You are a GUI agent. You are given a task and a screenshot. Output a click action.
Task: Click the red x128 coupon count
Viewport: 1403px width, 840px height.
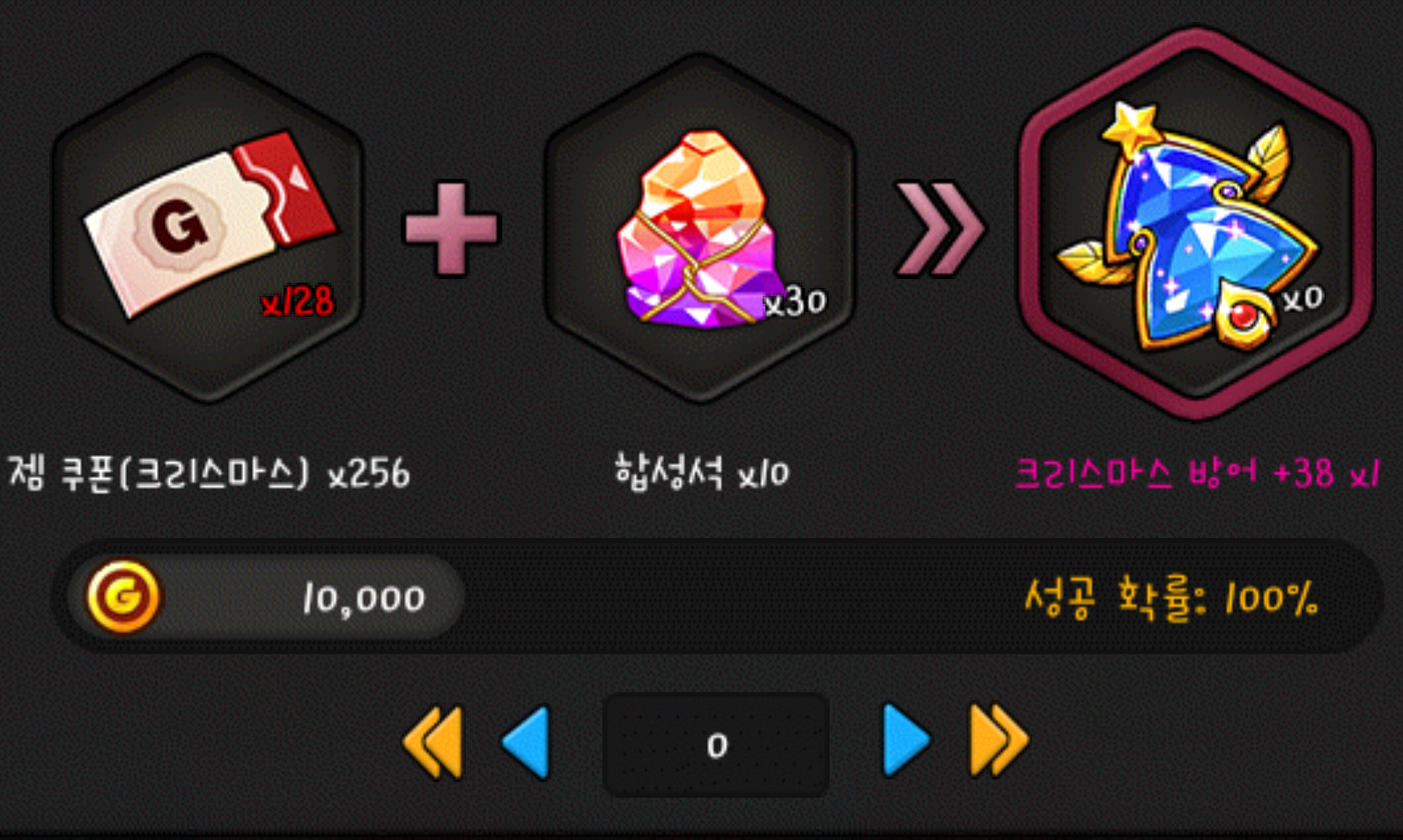tap(298, 302)
